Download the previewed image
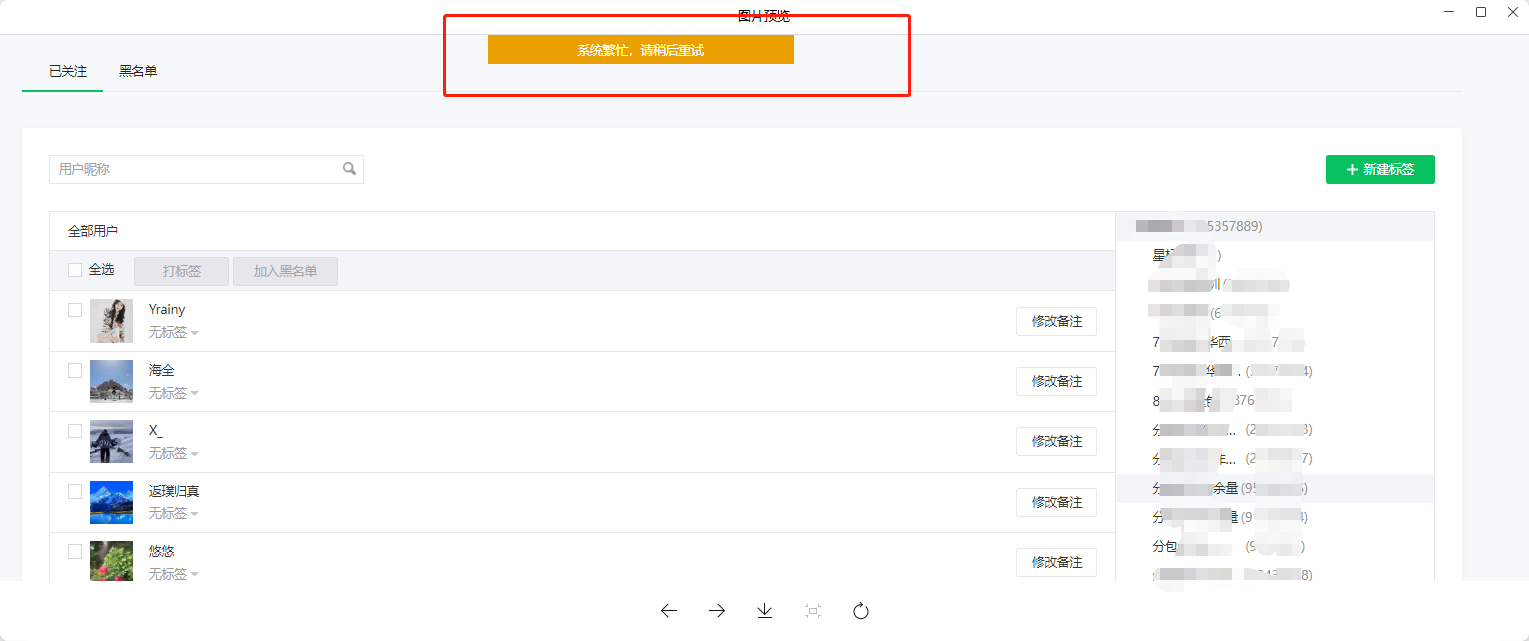The image size is (1529, 641). tap(764, 611)
